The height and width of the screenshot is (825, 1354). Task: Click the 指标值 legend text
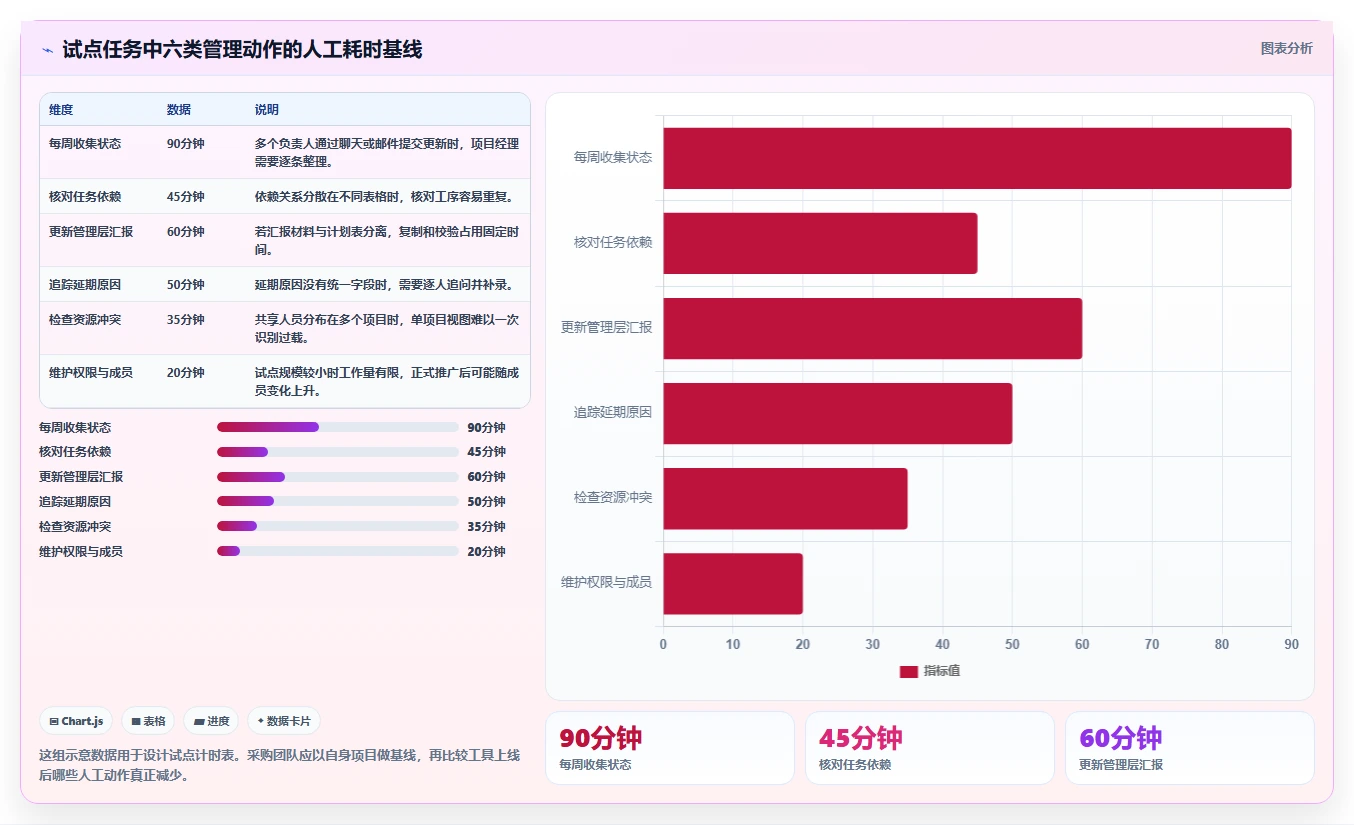[942, 672]
